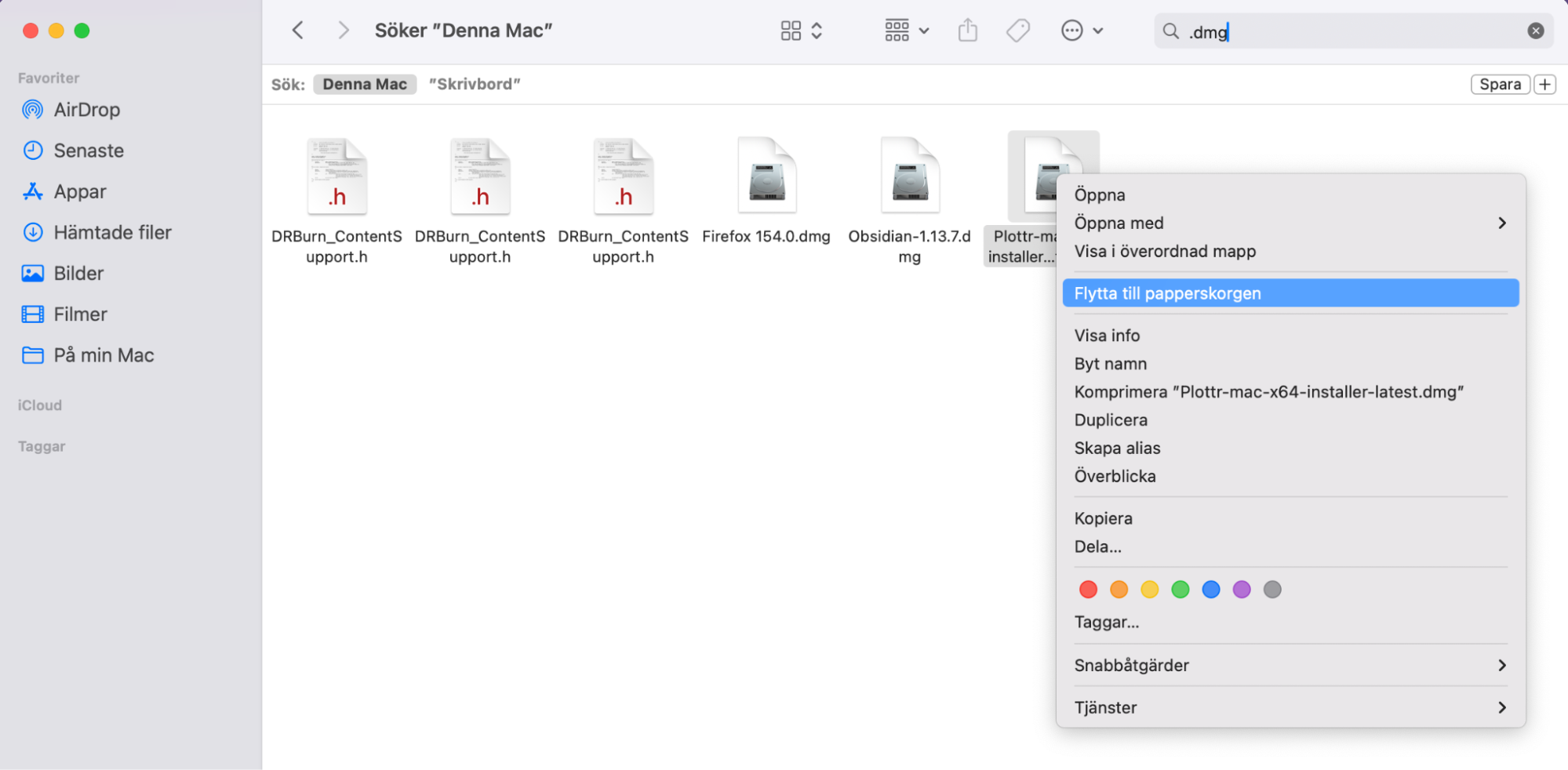Add search criteria with plus button
The image size is (1568, 770).
click(1544, 84)
